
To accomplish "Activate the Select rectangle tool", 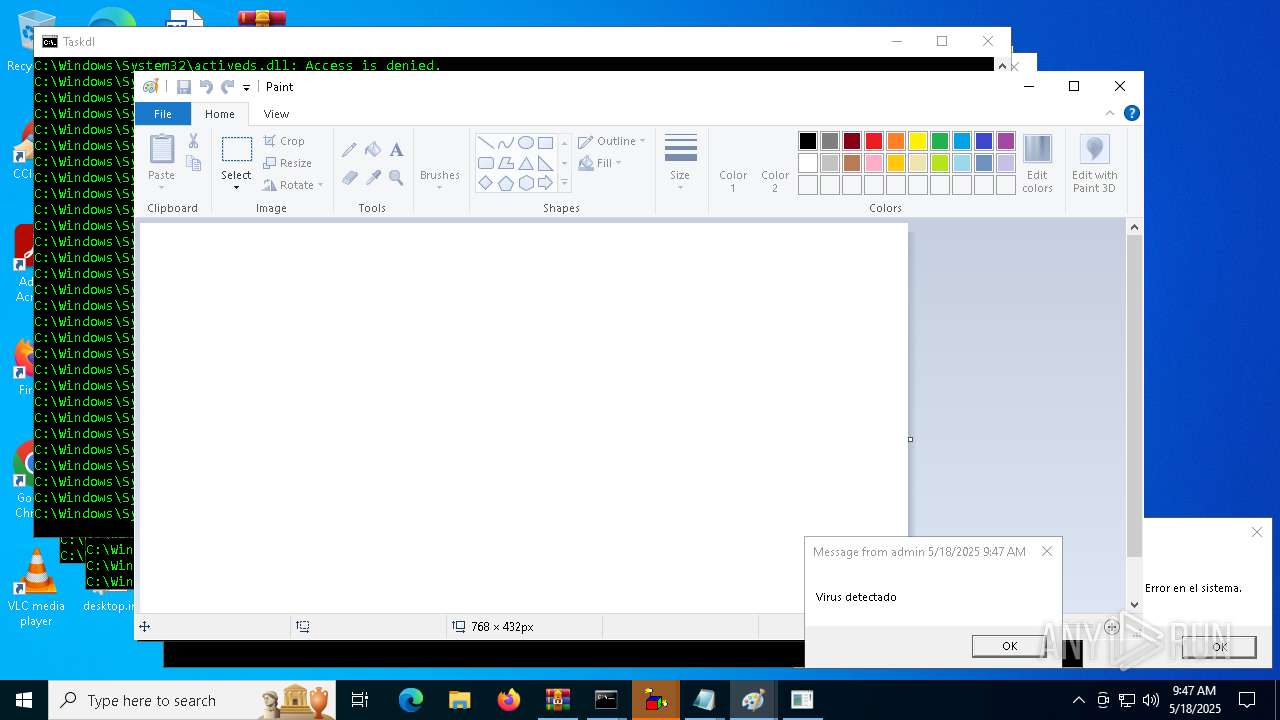I will click(237, 149).
